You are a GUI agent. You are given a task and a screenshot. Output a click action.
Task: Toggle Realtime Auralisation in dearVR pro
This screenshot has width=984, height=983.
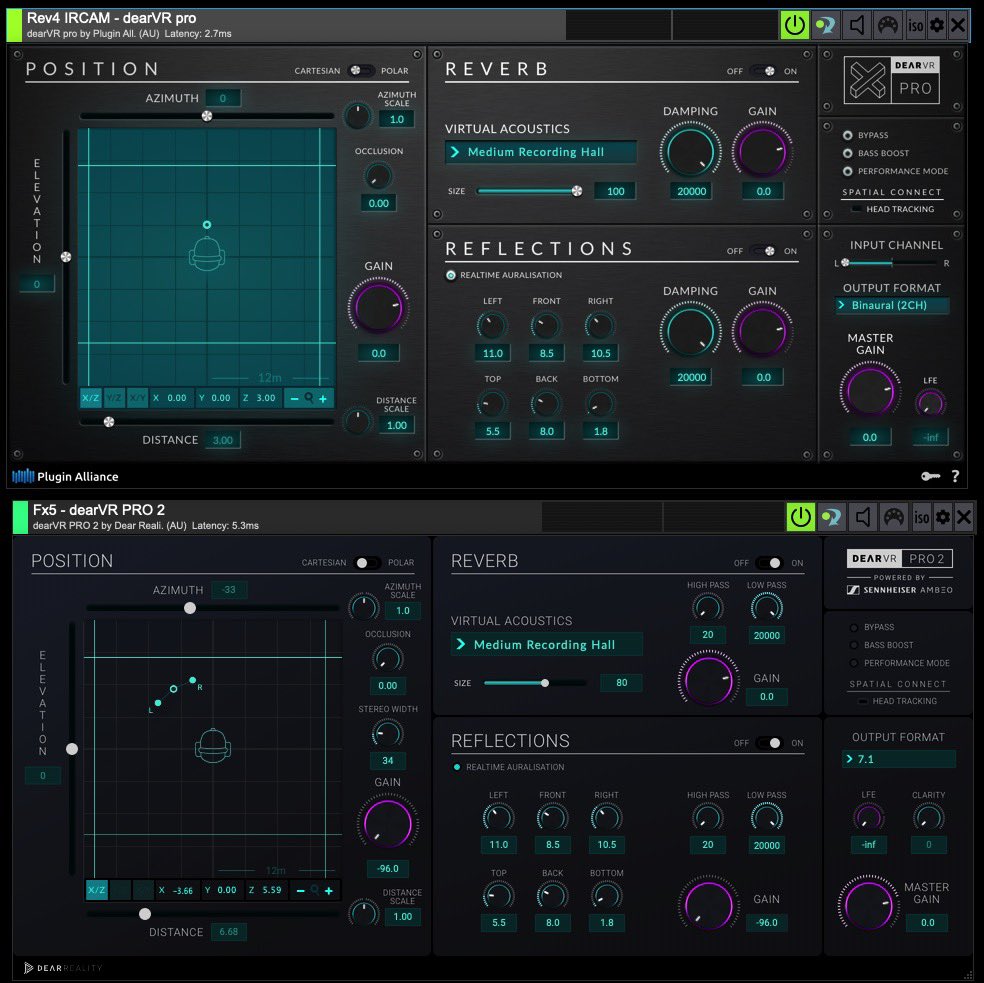click(451, 275)
